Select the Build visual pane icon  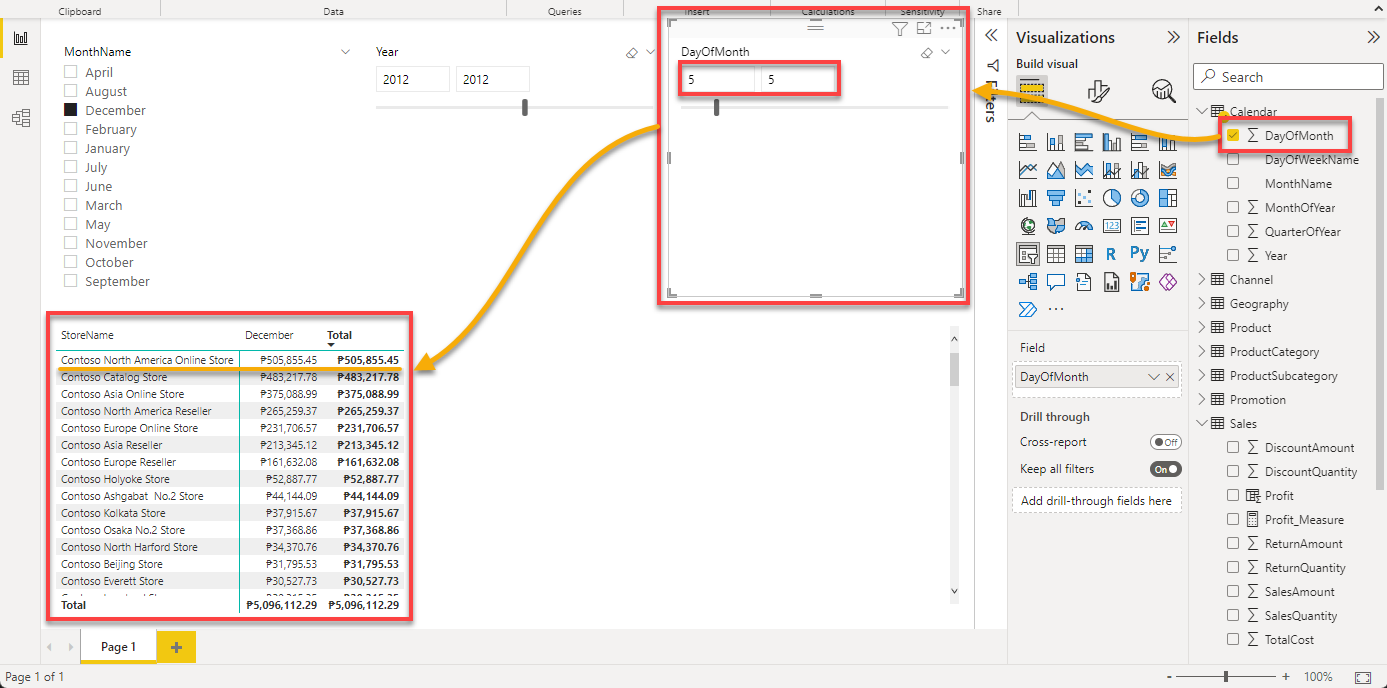[1032, 92]
